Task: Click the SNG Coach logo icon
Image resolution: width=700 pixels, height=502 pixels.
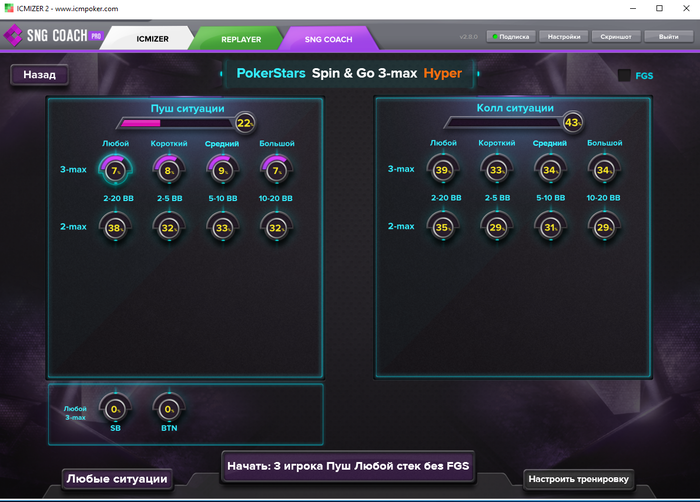Action: click(x=12, y=35)
